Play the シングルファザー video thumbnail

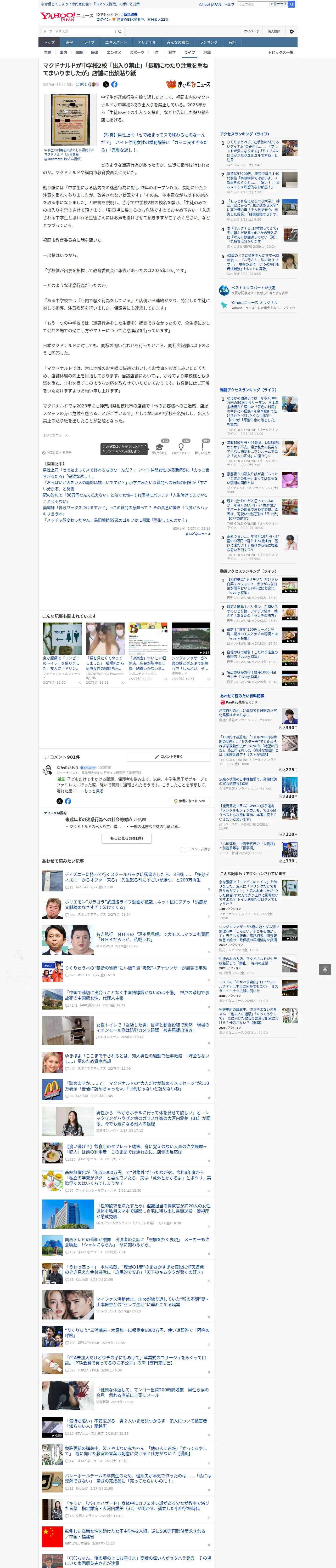[190, 638]
